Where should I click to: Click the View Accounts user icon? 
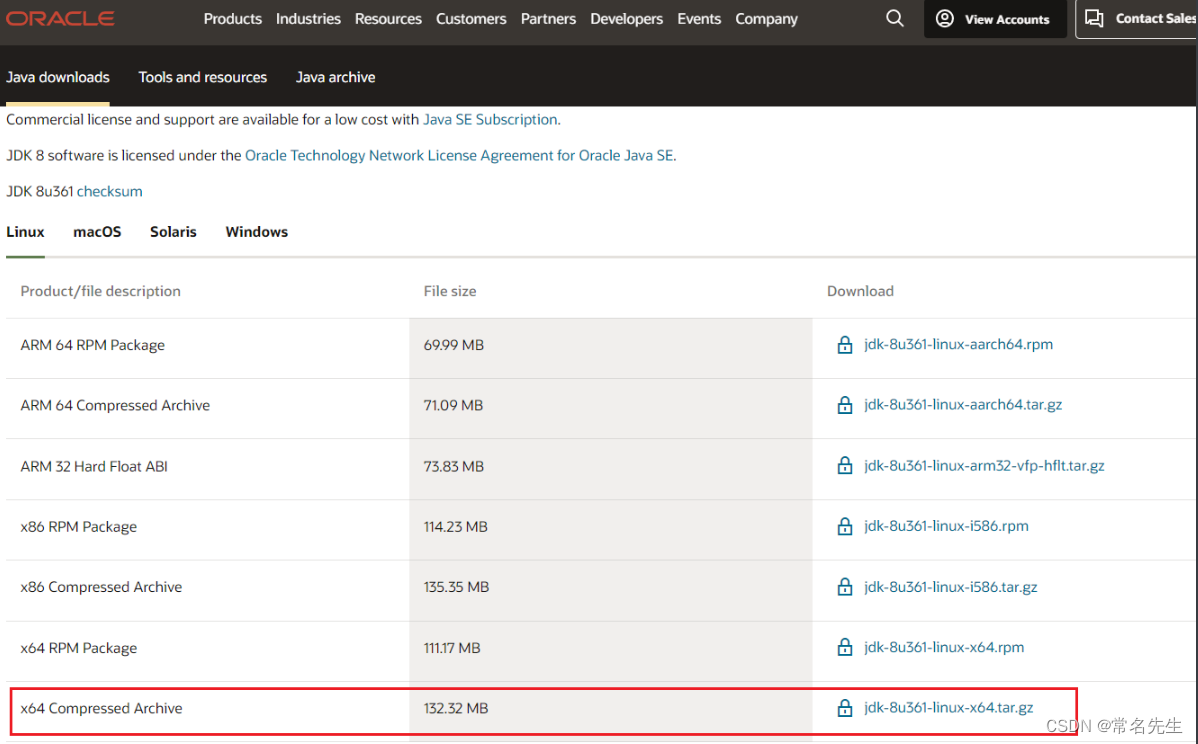(944, 18)
